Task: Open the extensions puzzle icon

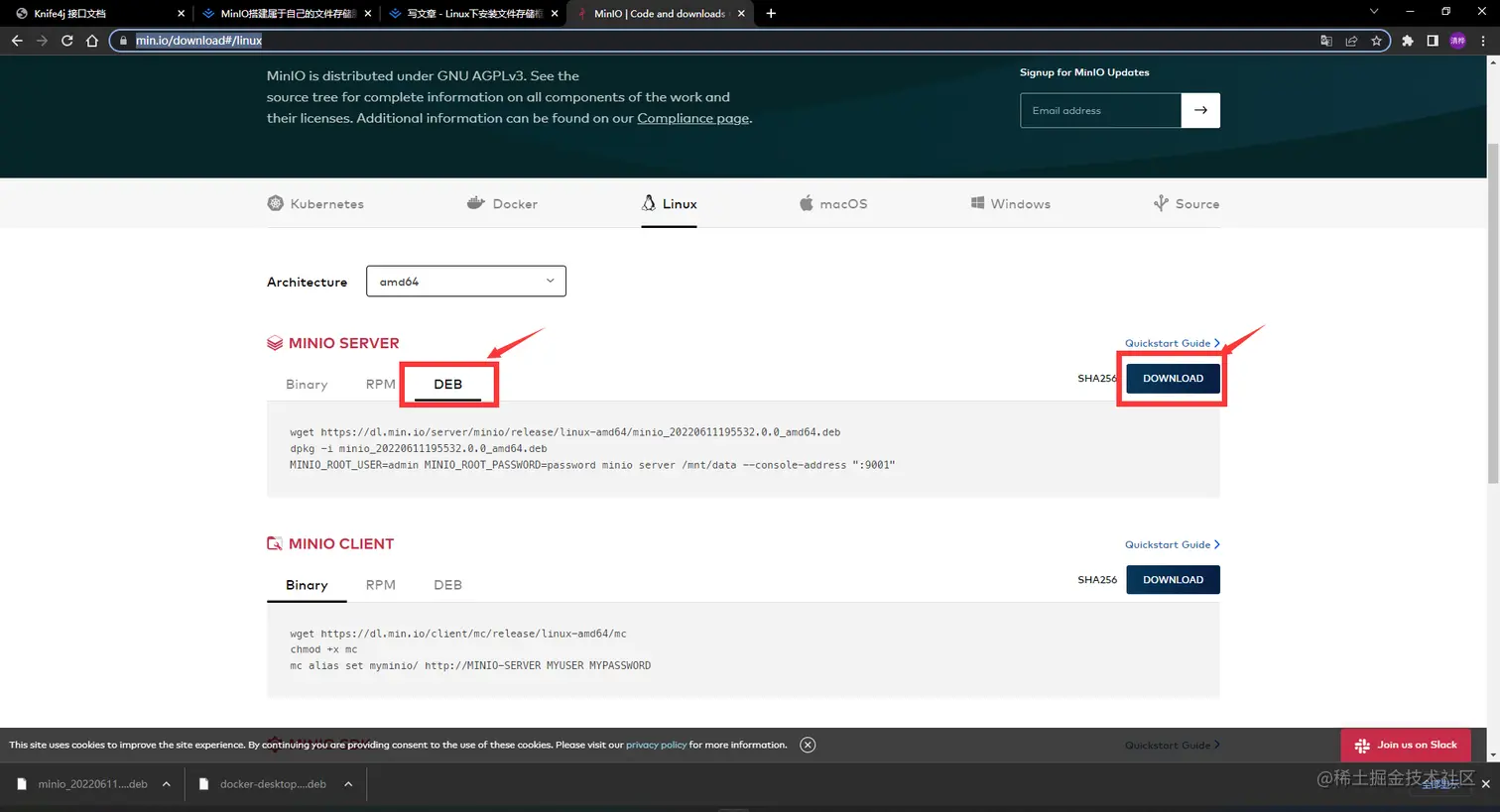Action: 1407,41
